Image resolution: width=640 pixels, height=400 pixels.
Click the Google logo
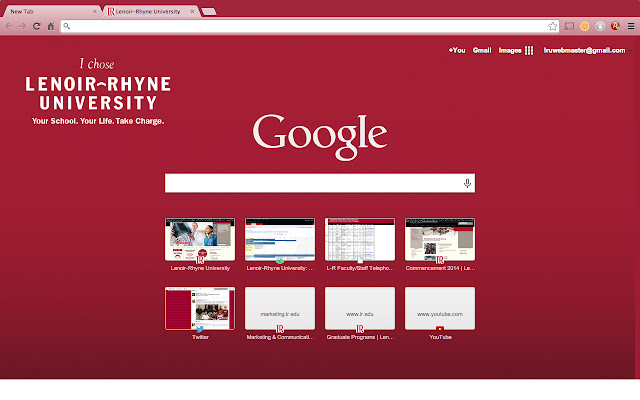click(320, 137)
